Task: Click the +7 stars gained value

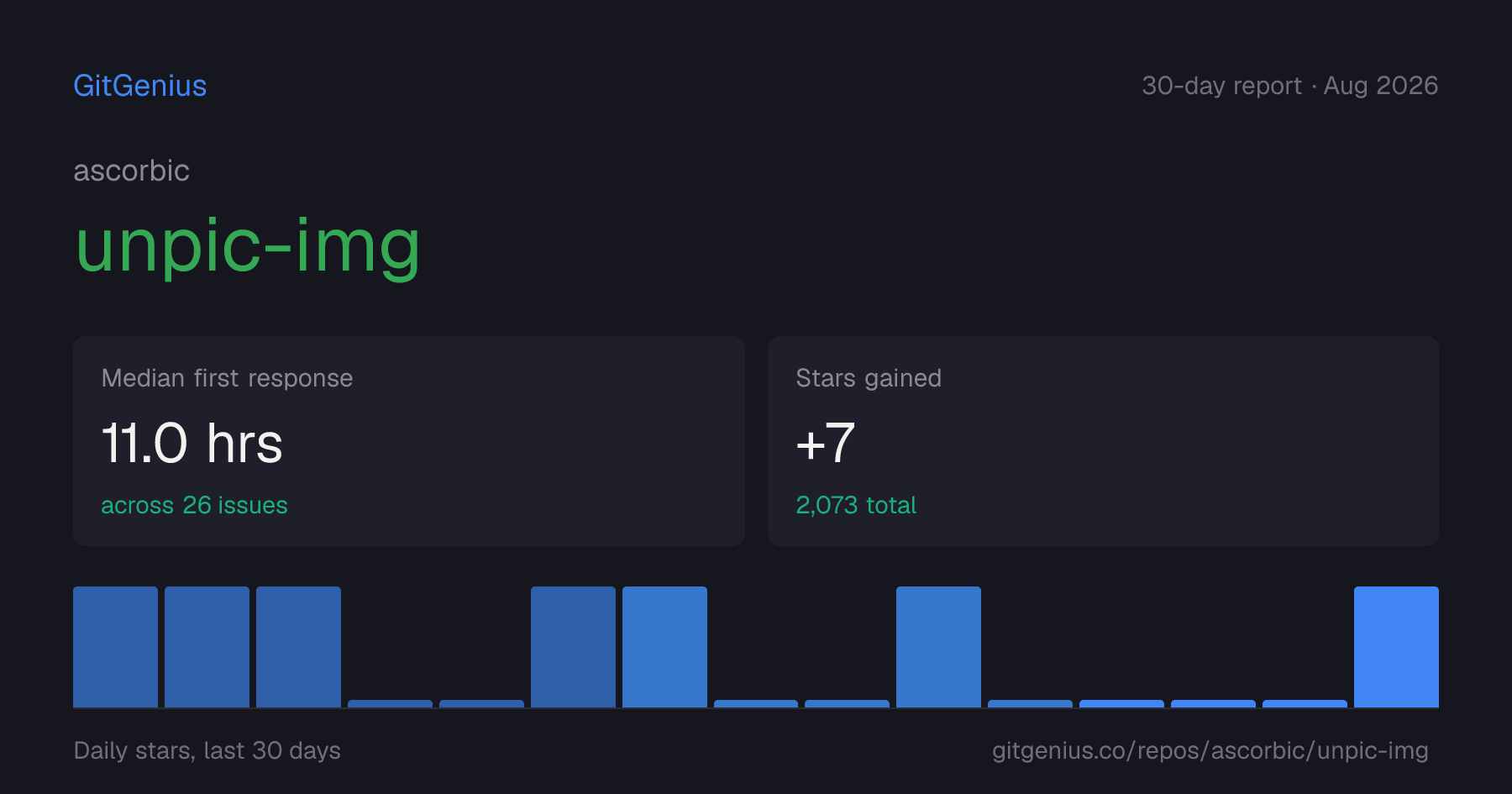Action: (826, 444)
